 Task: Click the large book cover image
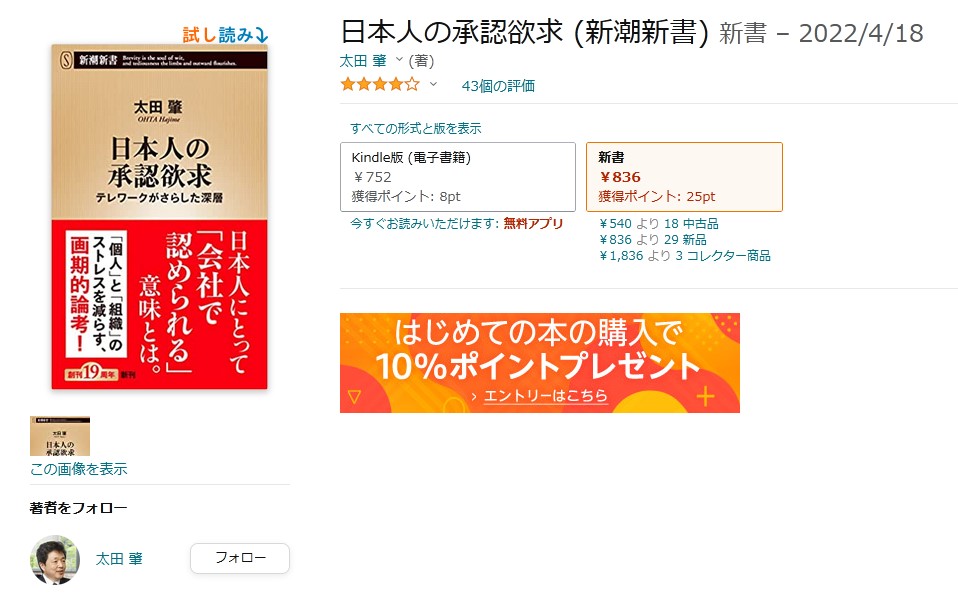click(159, 217)
